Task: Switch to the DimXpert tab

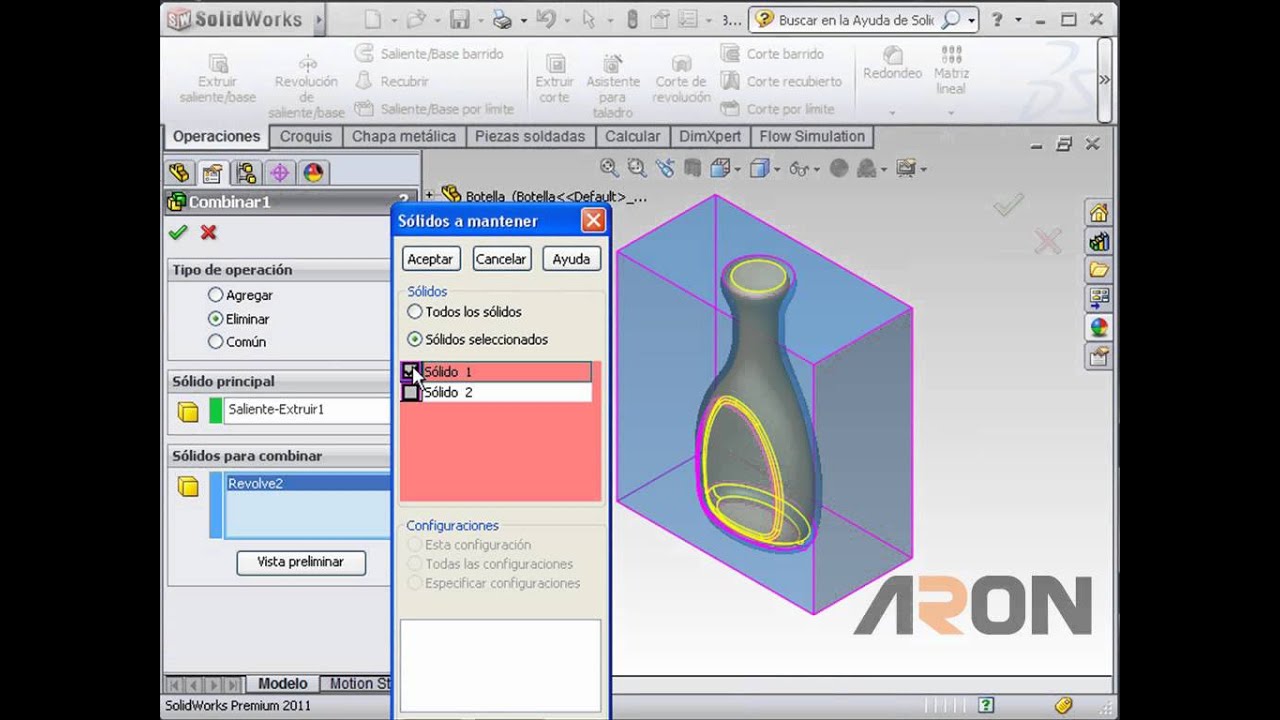Action: coord(710,136)
